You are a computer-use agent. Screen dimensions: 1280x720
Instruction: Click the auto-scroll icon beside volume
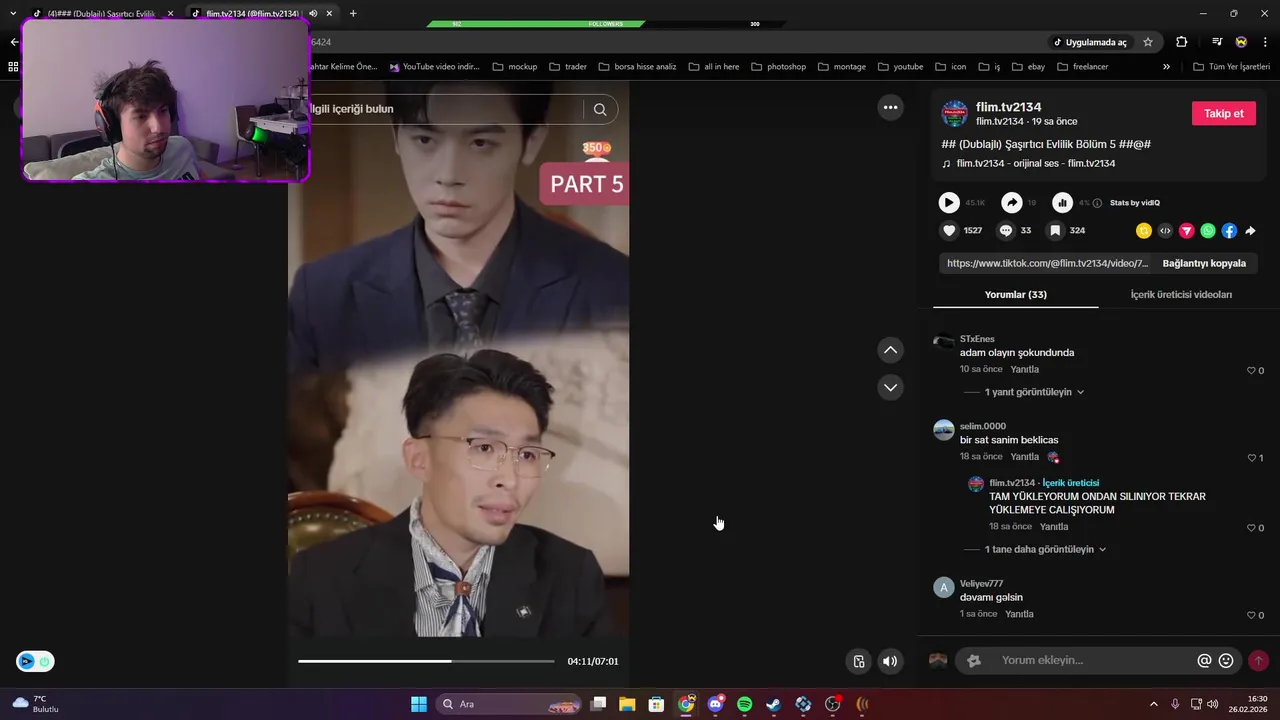(x=859, y=661)
